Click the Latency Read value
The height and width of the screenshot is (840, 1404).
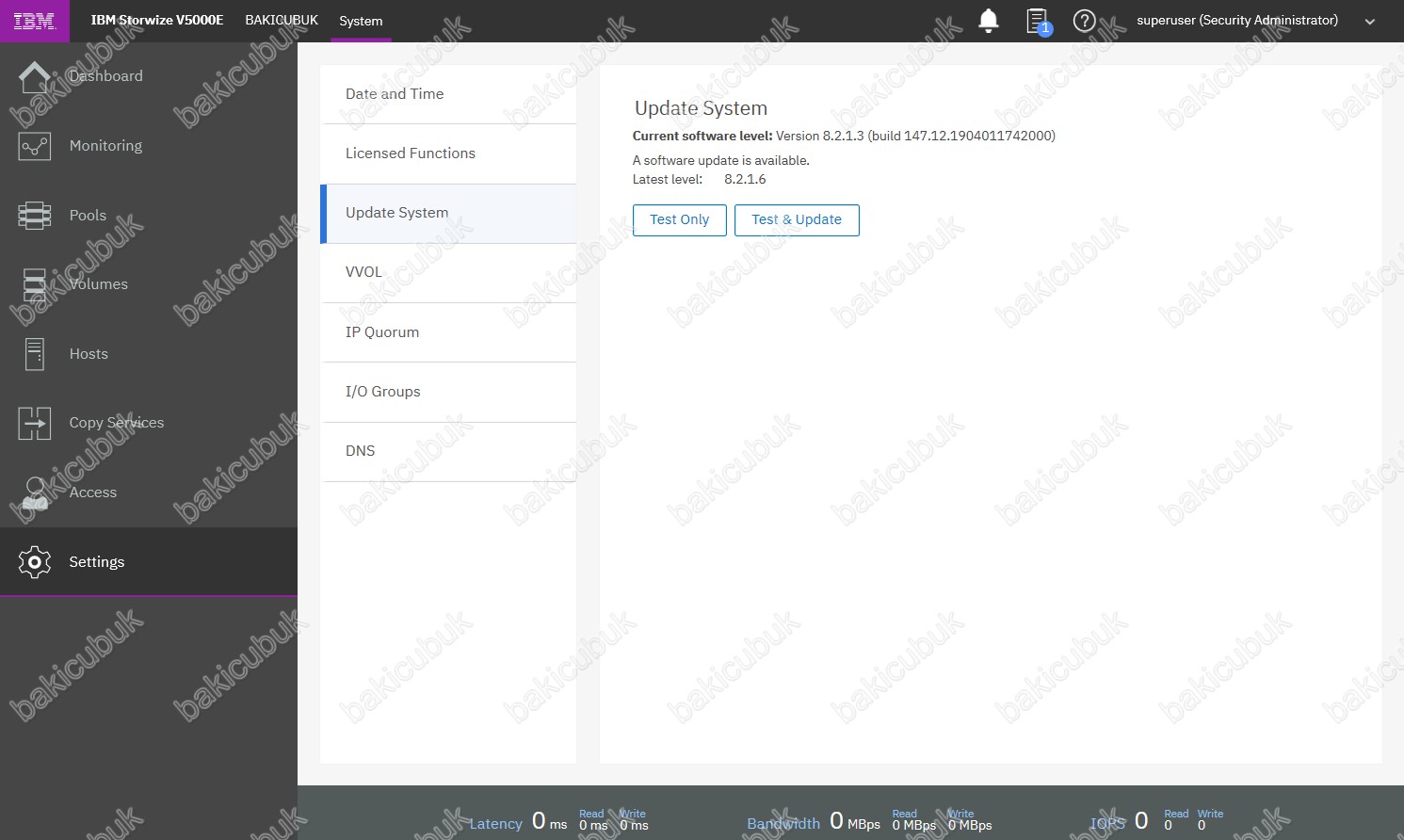593,826
